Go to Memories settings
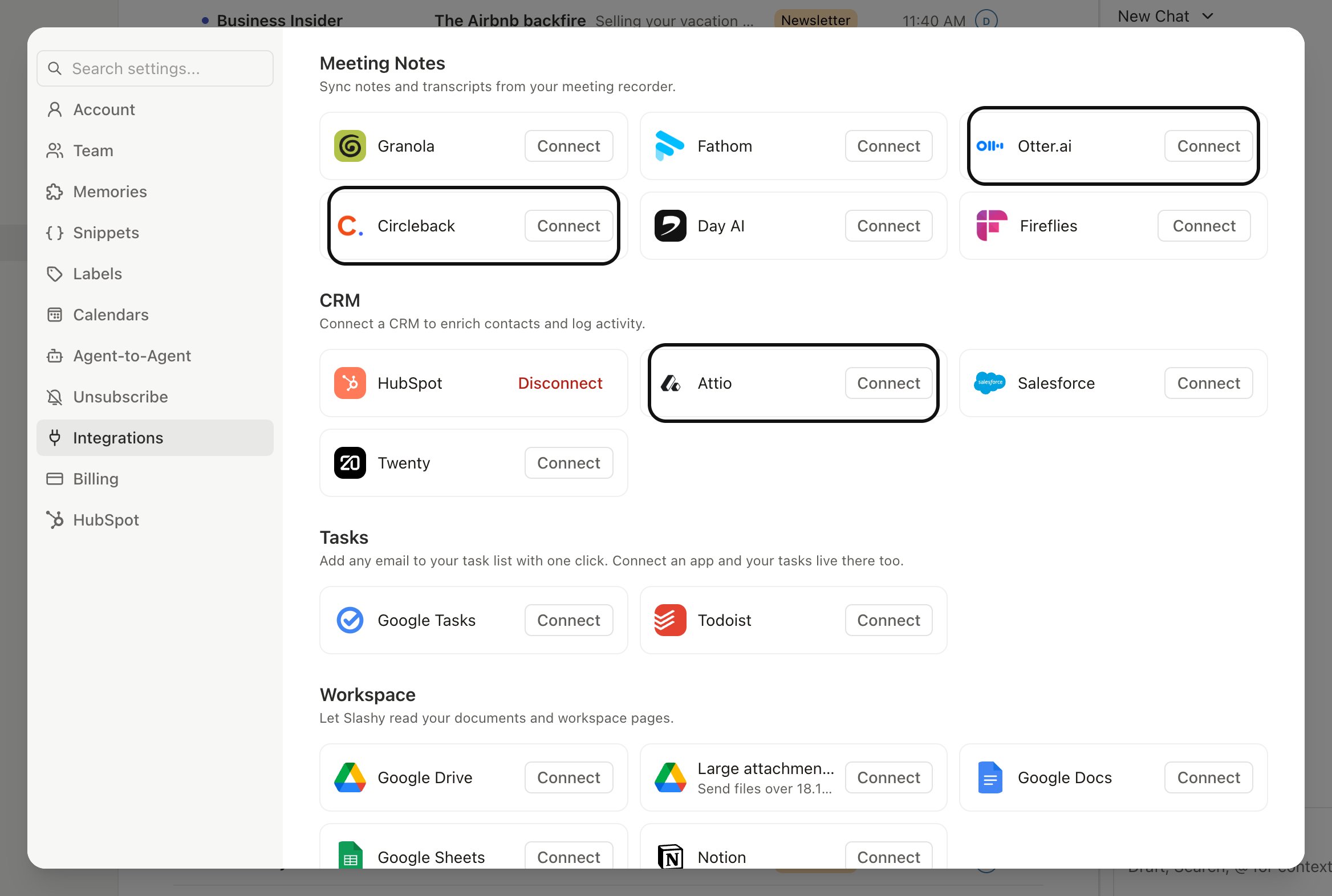 pos(155,192)
